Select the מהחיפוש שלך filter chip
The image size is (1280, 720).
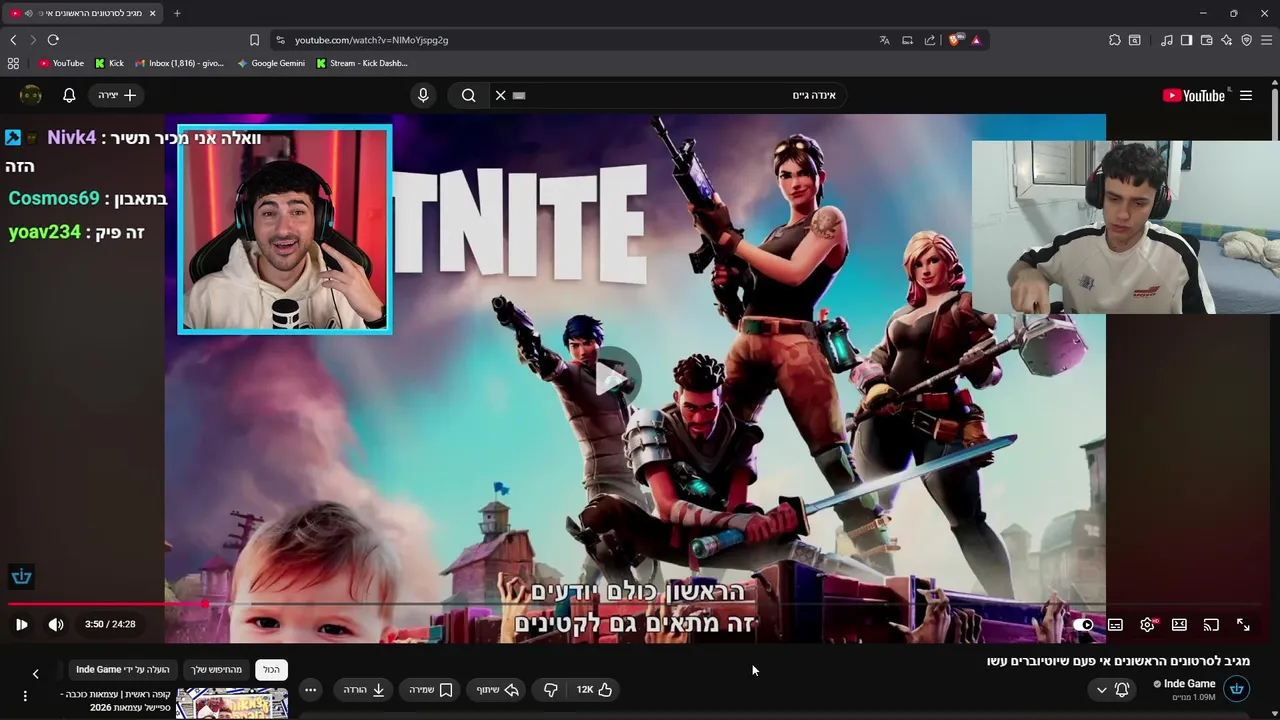click(217, 669)
